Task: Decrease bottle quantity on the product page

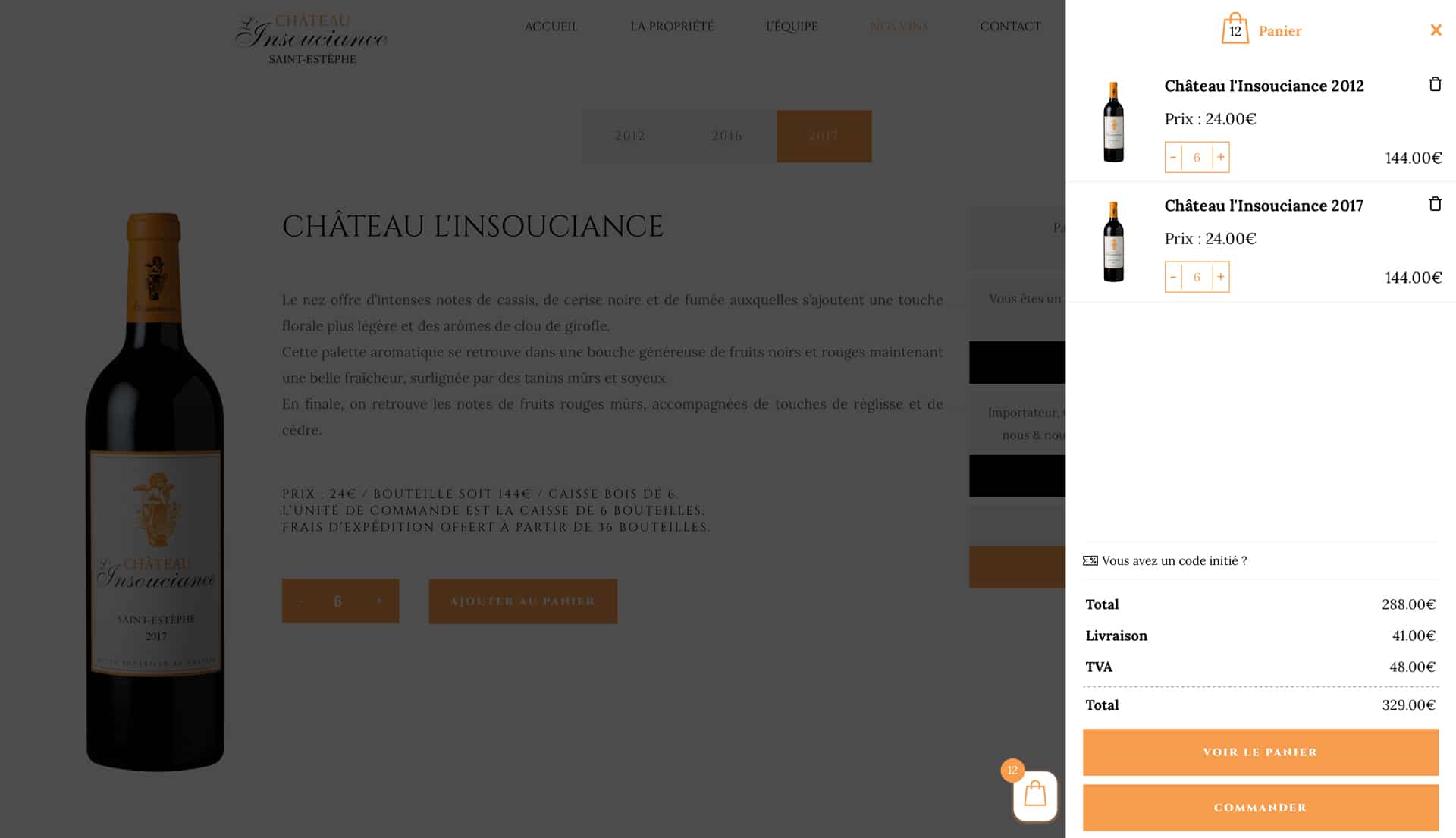Action: 301,601
